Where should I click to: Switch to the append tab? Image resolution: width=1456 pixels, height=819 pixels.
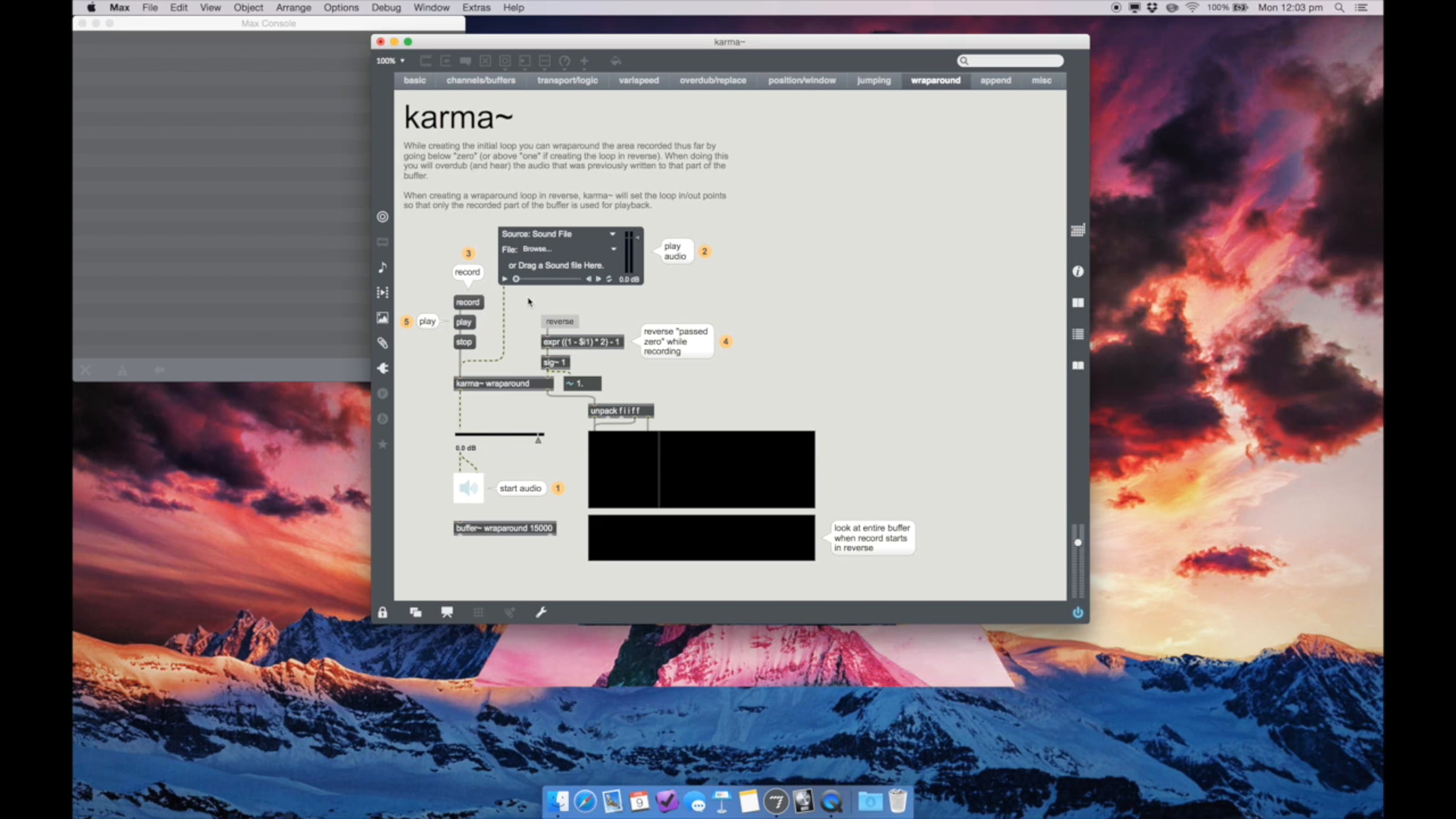coord(996,80)
